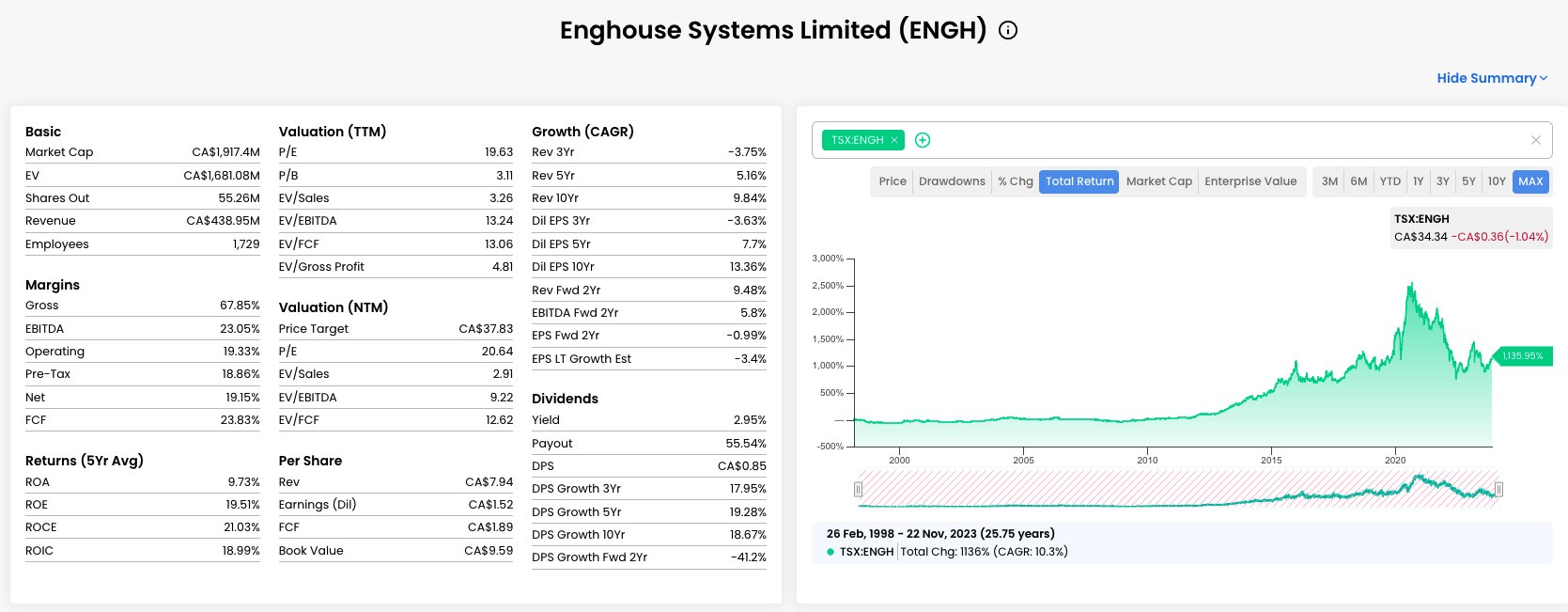
Task: Click the Valuation (TTM) section heading
Action: pos(333,132)
